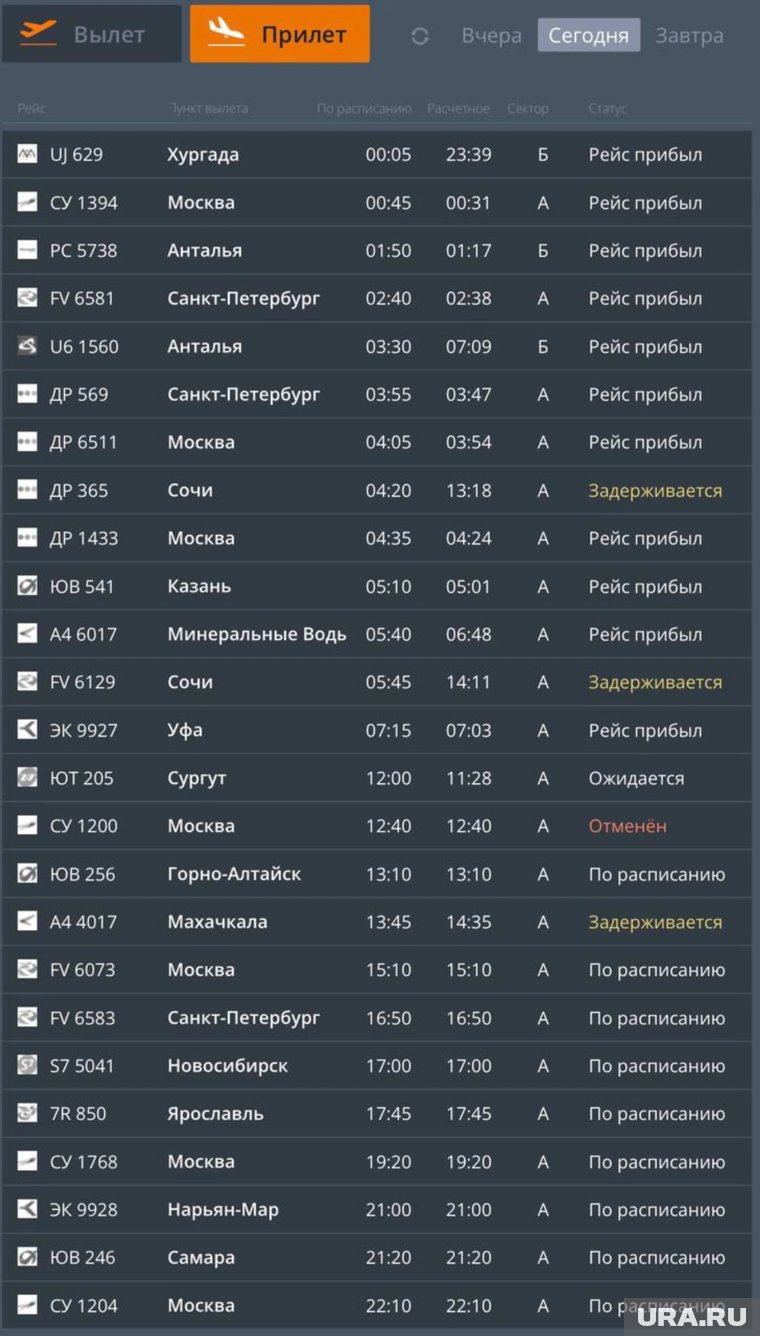Select the Сегодня day filter
The width and height of the screenshot is (760, 1336).
pos(588,36)
